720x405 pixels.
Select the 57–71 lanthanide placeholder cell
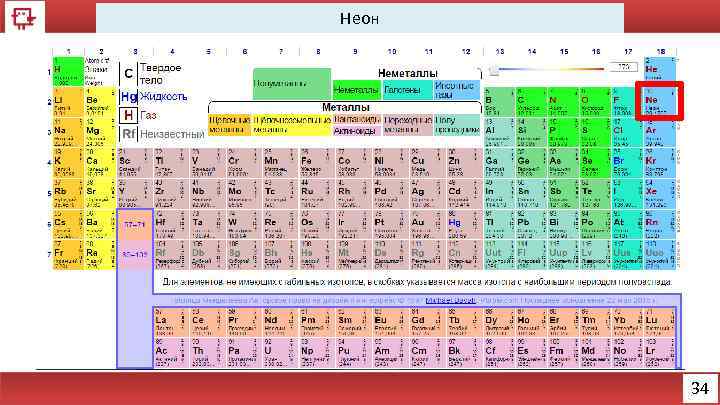(x=135, y=225)
